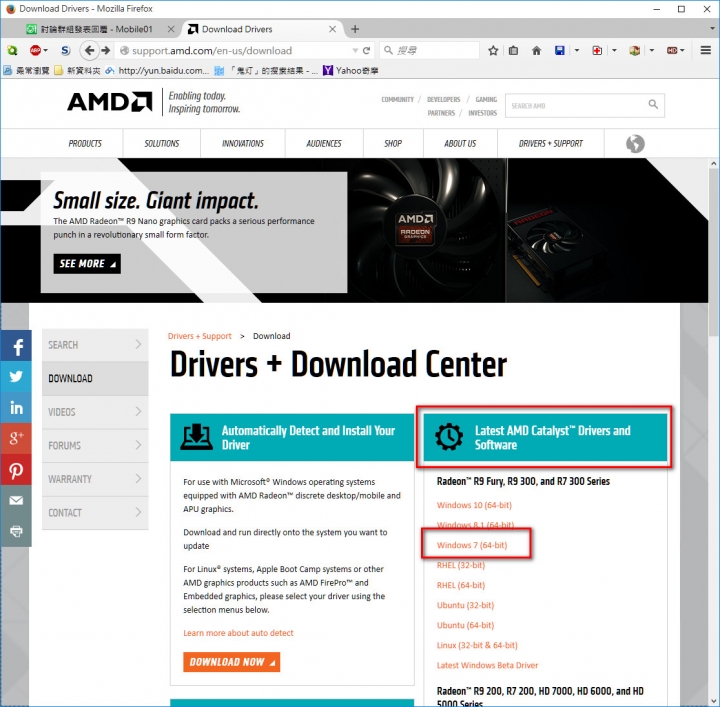Open Ubuntu (64-bit) driver link
The width and height of the screenshot is (720, 707).
466,625
